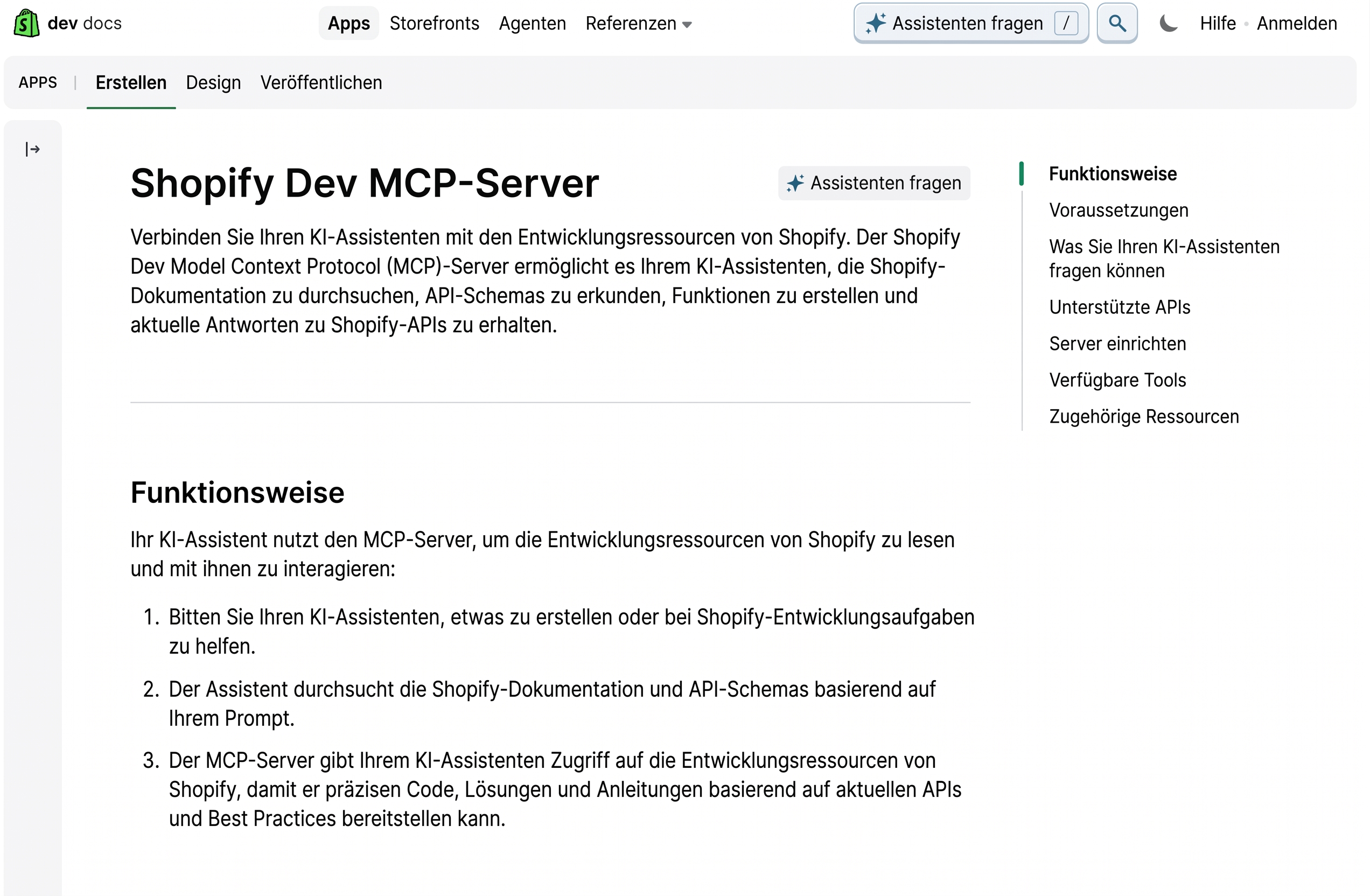
Task: Click the slash shortcut key badge
Action: 1066,23
